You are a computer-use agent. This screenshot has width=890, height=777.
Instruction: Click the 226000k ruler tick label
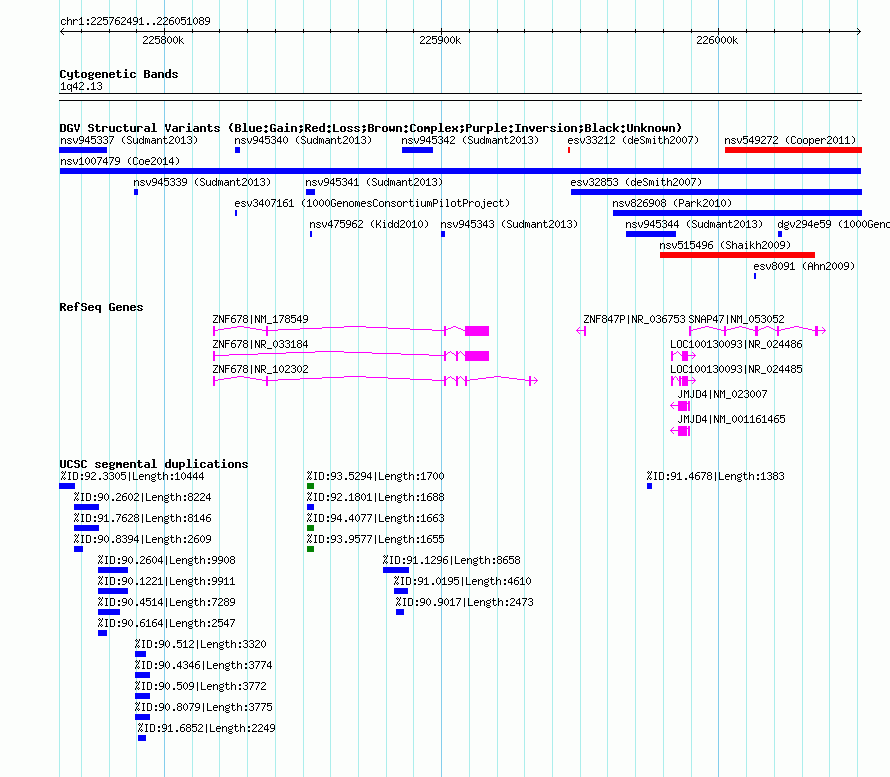click(717, 40)
